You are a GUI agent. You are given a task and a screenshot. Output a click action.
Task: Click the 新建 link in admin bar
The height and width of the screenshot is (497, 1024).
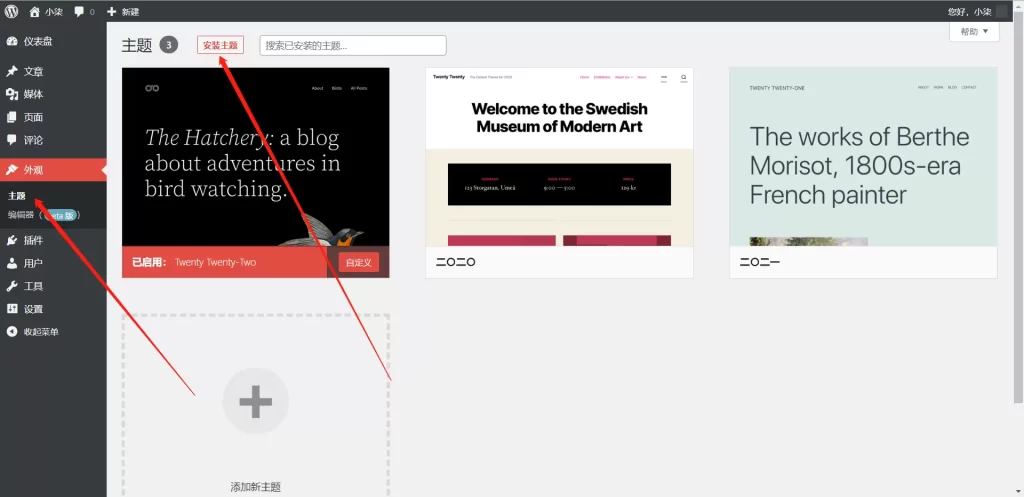[130, 12]
